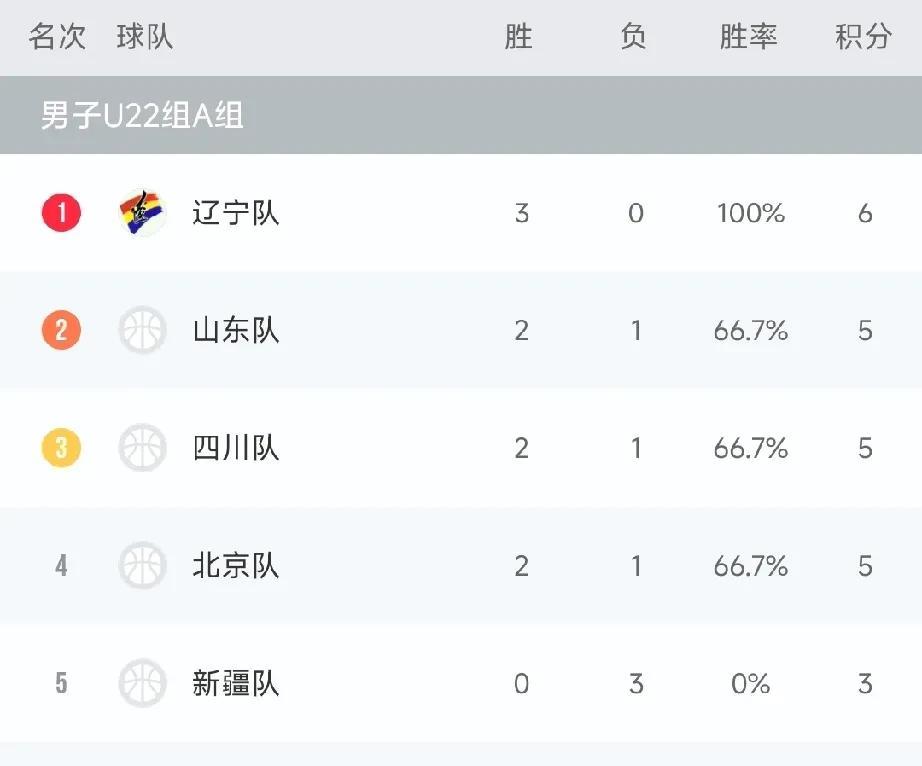The height and width of the screenshot is (766, 922).
Task: Open the 山东队 team name
Action: 236,330
